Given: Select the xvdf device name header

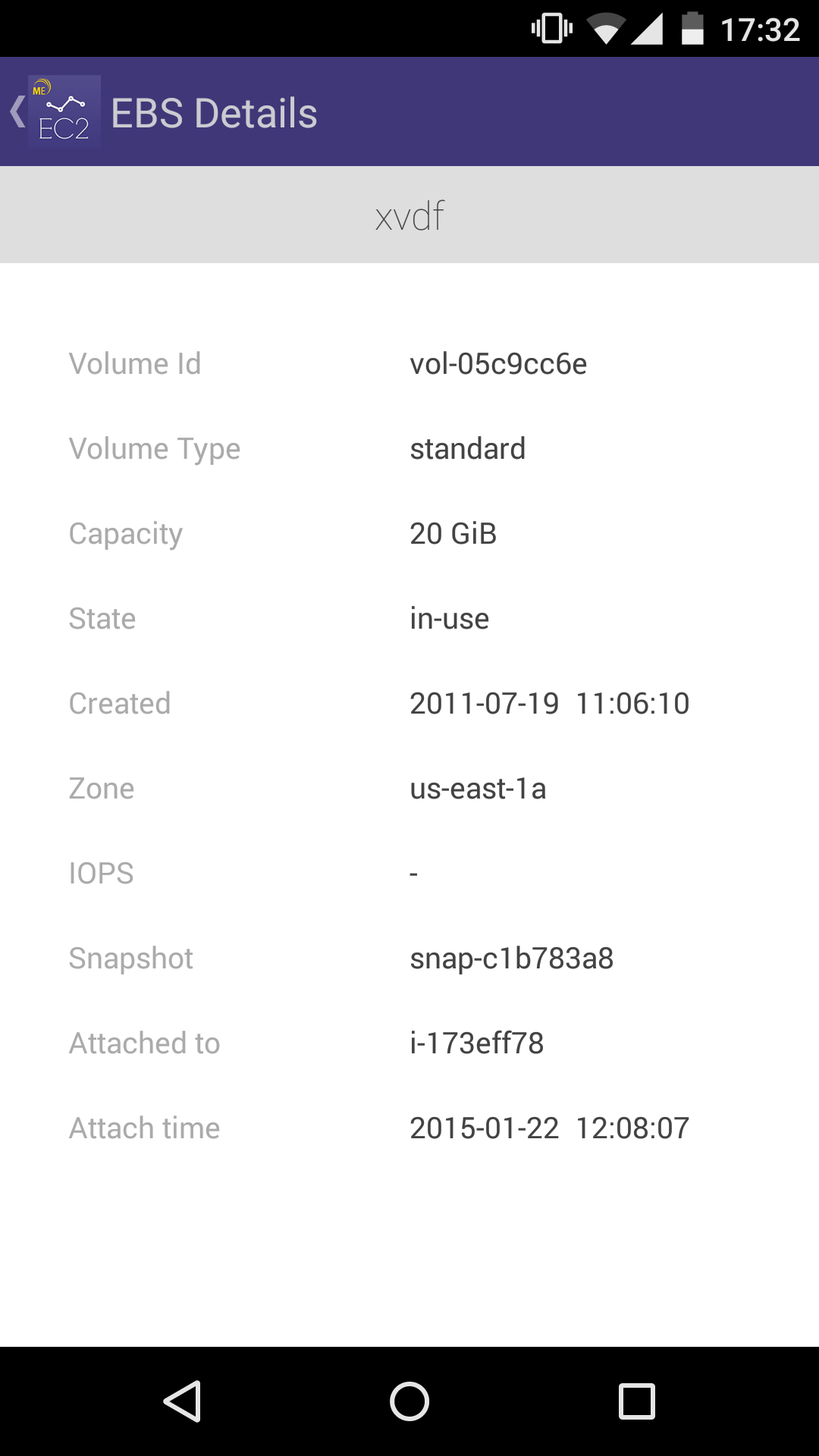Looking at the screenshot, I should click(409, 215).
